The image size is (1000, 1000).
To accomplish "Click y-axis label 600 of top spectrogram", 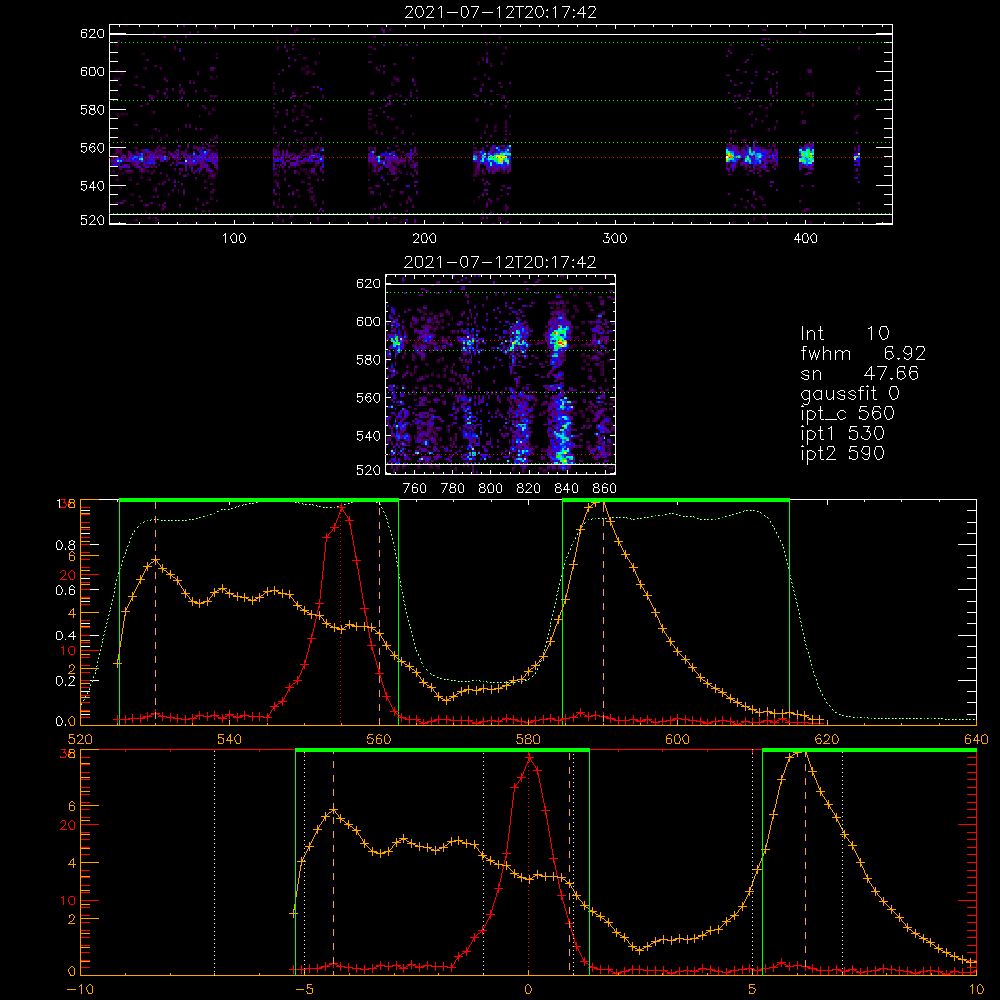I will pos(92,71).
